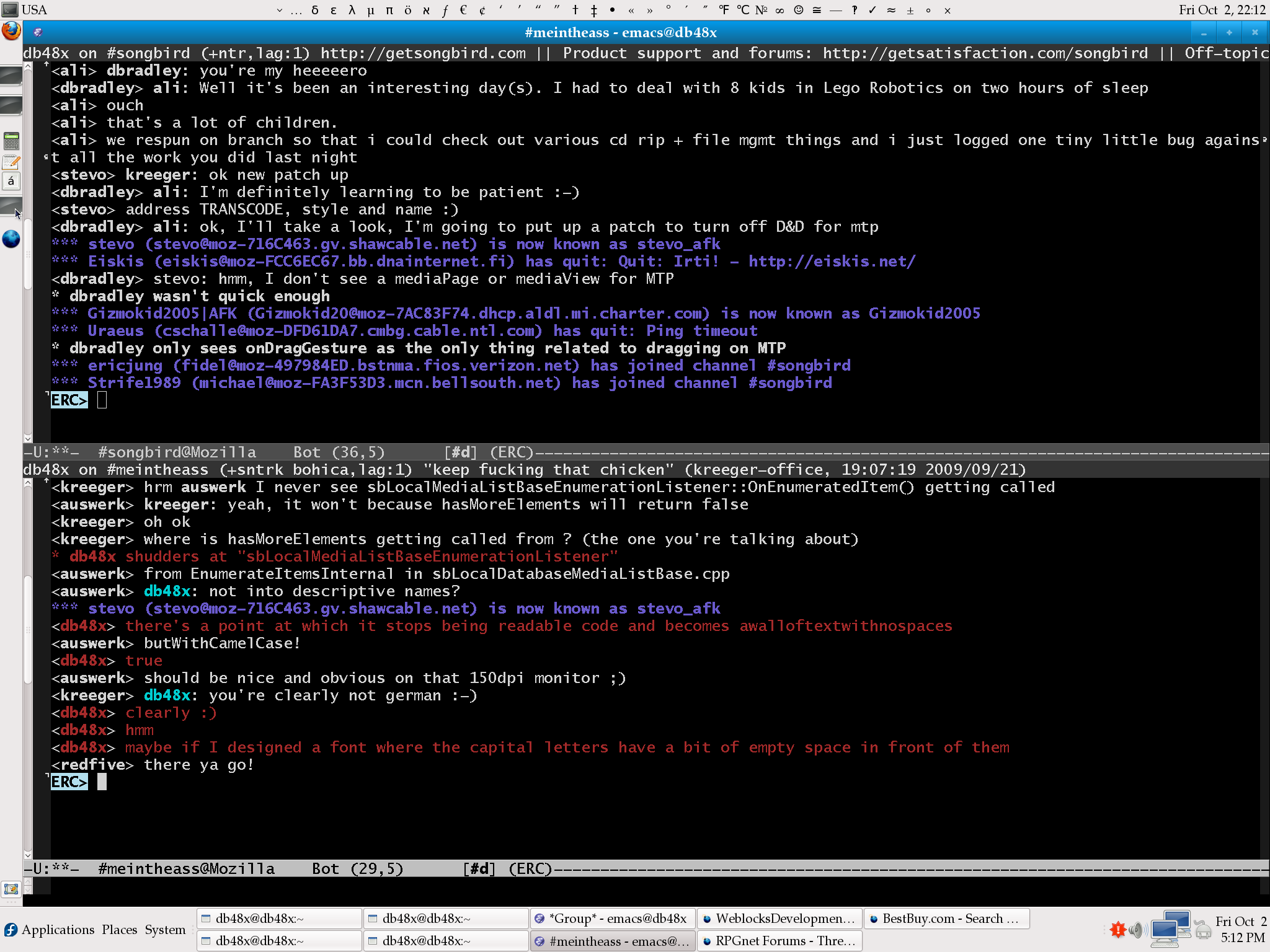The width and height of the screenshot is (1270, 952).
Task: Insert the lambda λ character from the palette
Action: pyautogui.click(x=352, y=10)
